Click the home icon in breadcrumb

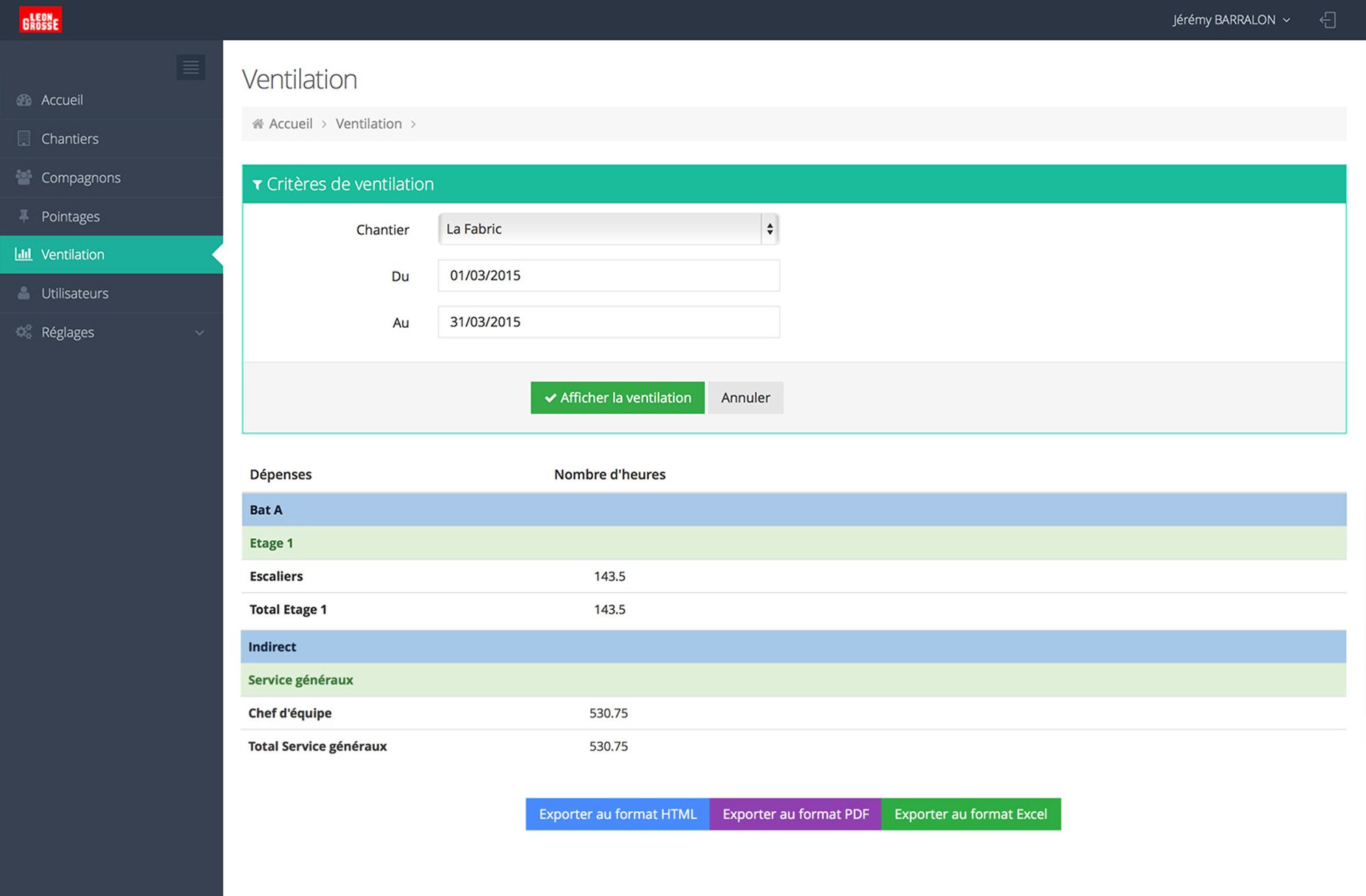(x=257, y=124)
